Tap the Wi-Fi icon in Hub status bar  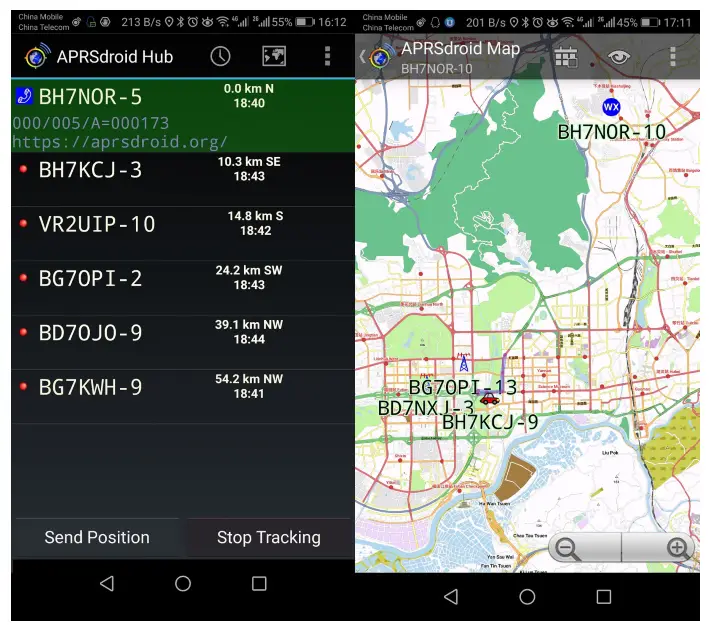tap(223, 22)
